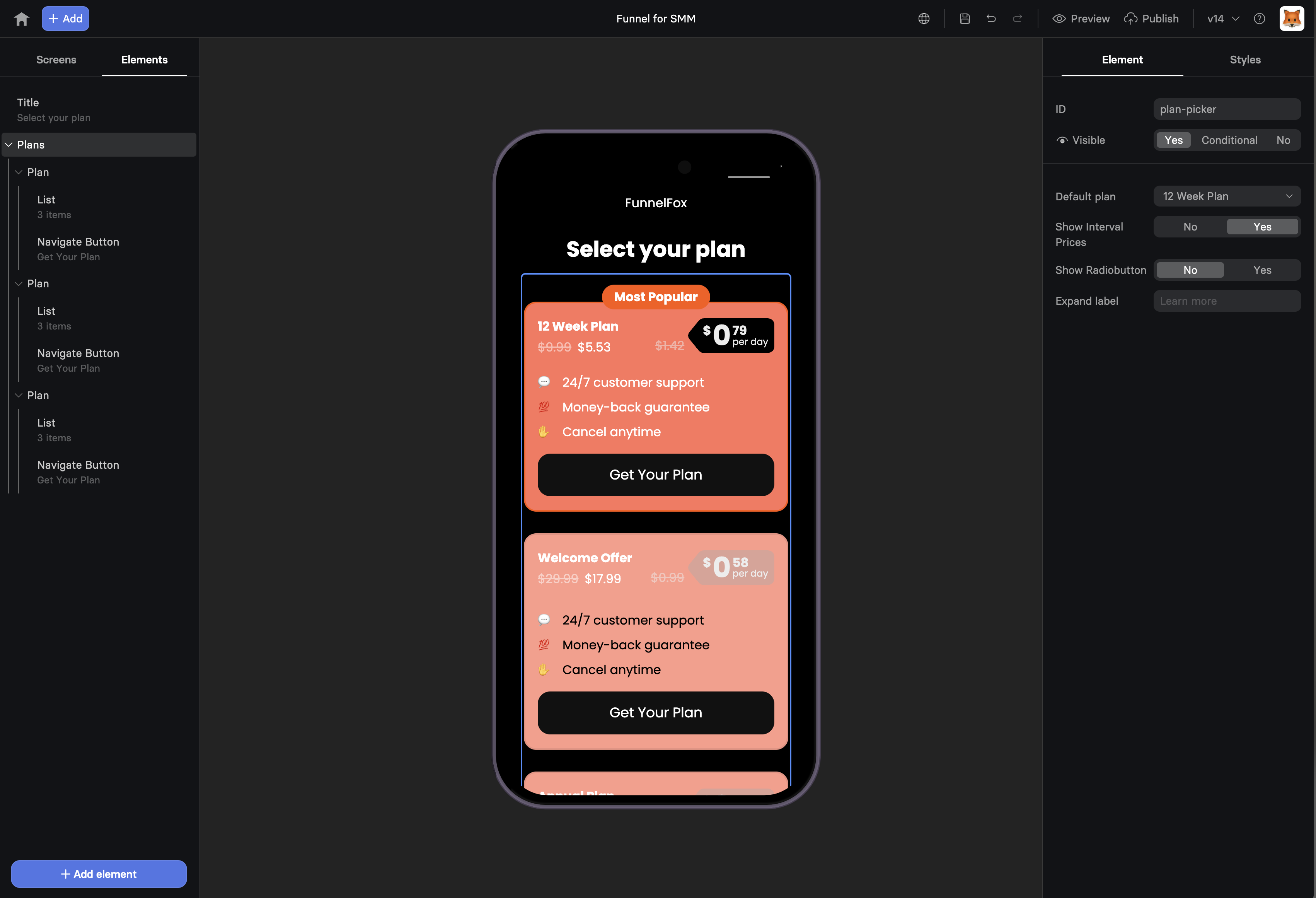Switch to the Element properties tab
Image resolution: width=1316 pixels, height=898 pixels.
[1122, 60]
